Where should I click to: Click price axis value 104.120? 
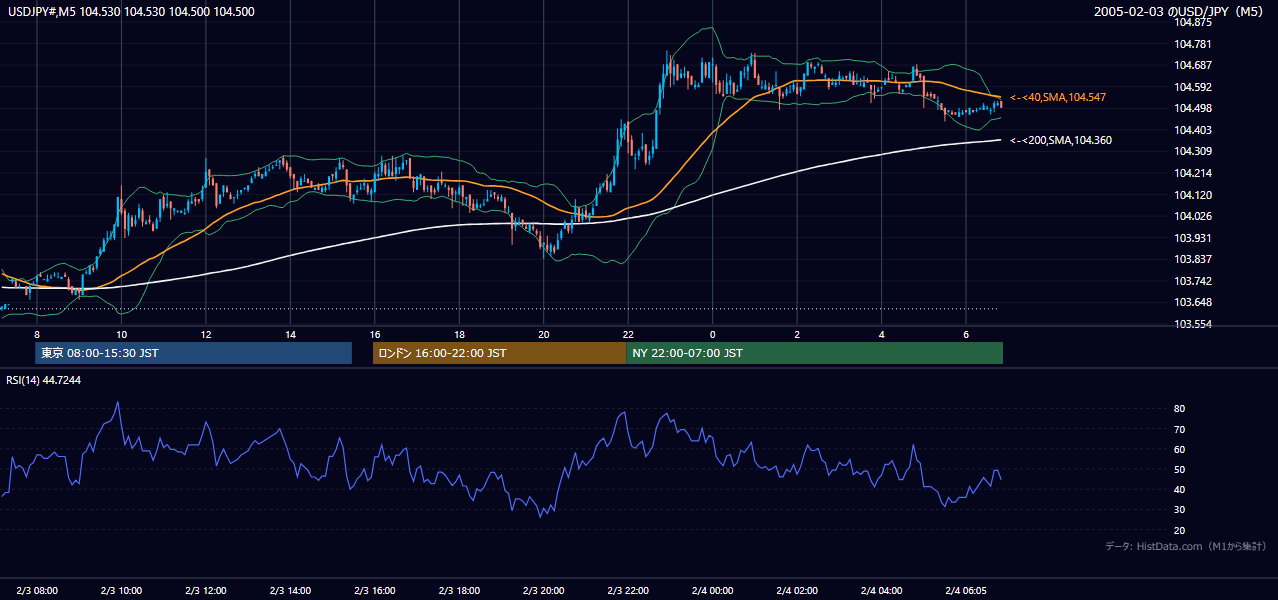click(1192, 195)
